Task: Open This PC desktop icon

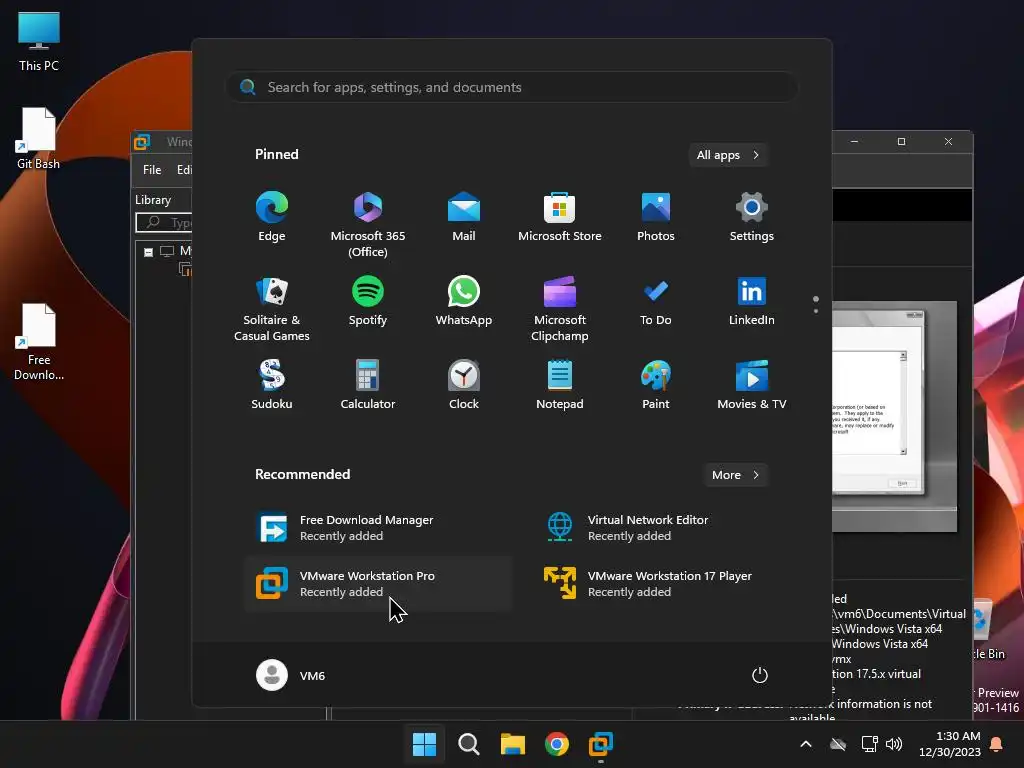Action: coord(39,42)
